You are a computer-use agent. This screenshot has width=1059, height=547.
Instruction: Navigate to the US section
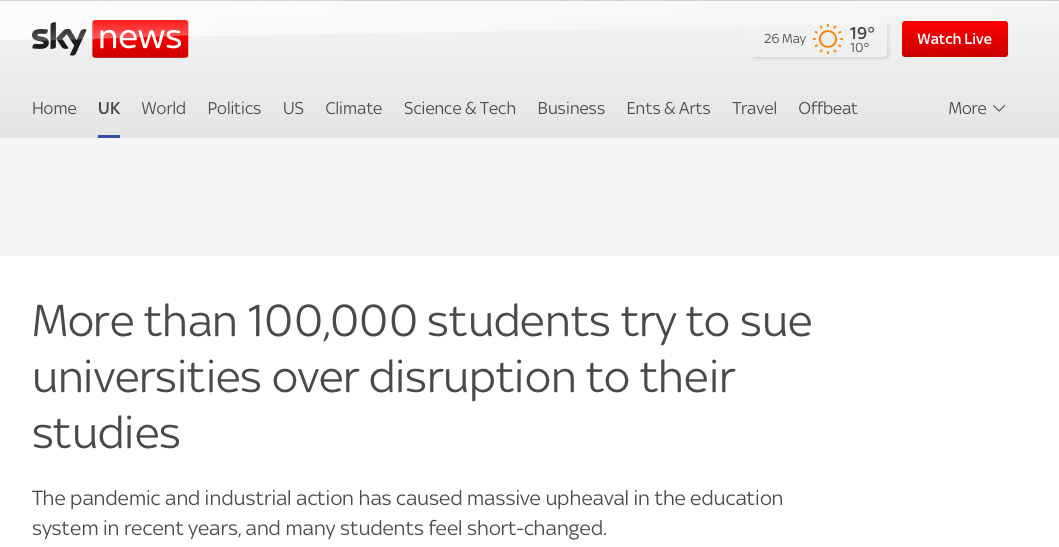coord(293,108)
